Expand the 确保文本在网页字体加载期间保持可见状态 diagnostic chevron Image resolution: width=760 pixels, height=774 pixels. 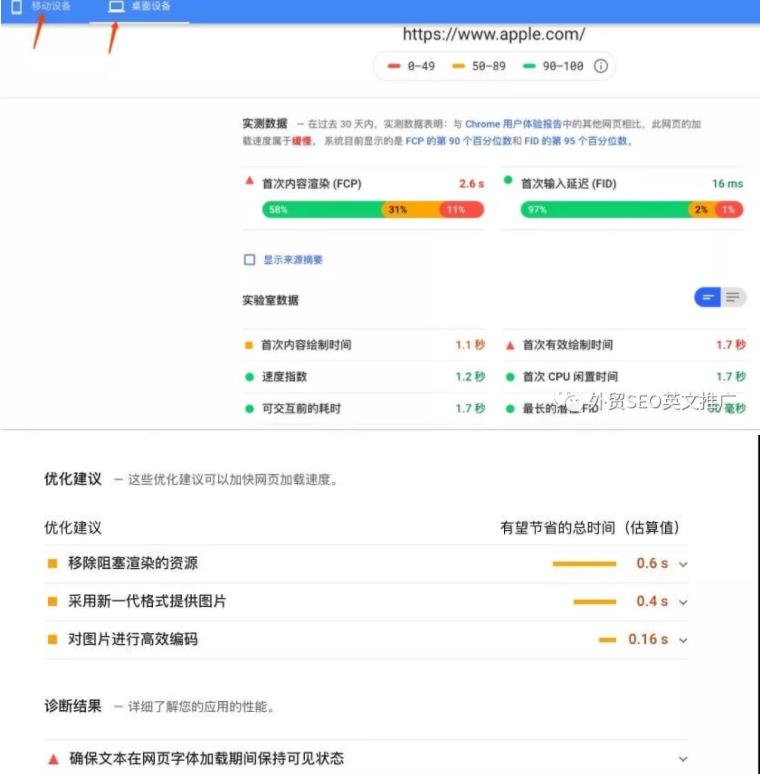[684, 759]
